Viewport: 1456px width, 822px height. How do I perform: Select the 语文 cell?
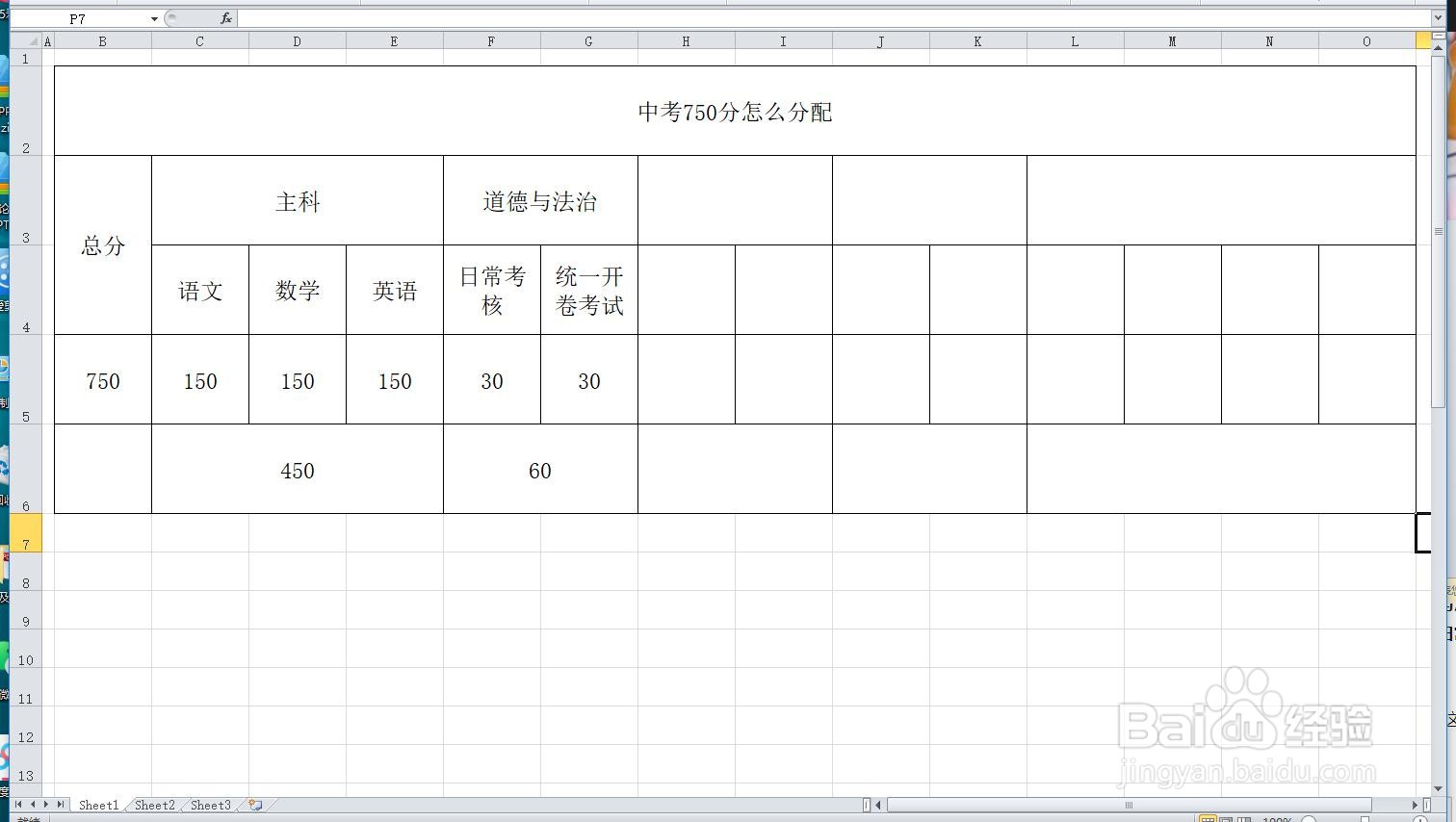coord(200,290)
